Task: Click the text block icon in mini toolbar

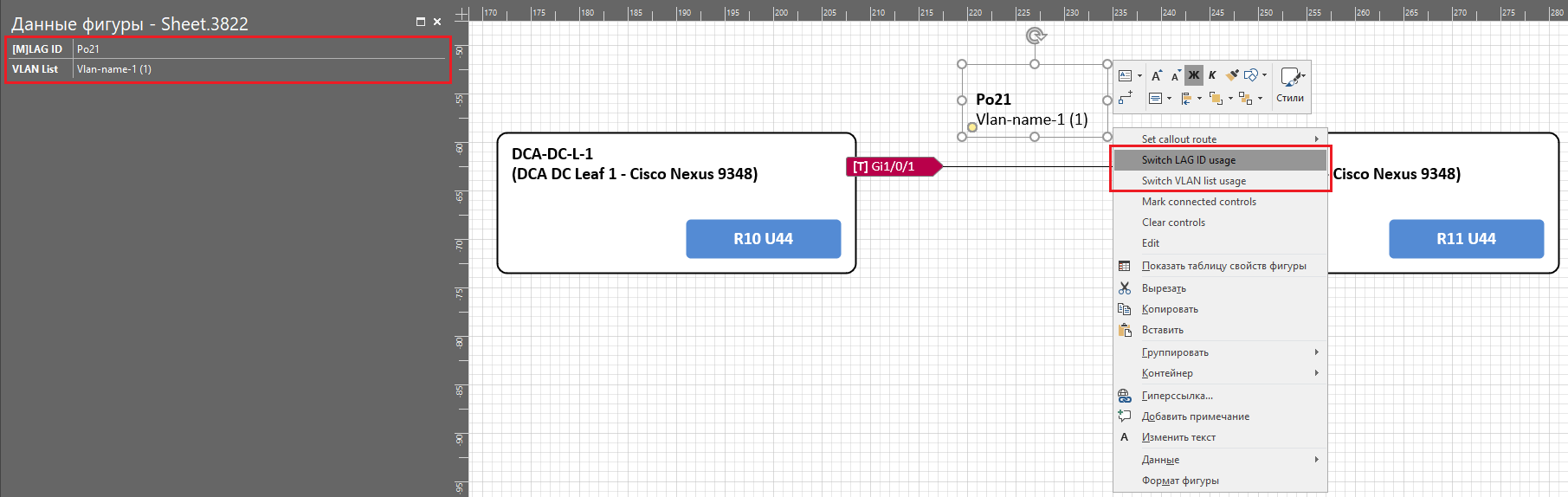Action: coord(1125,75)
